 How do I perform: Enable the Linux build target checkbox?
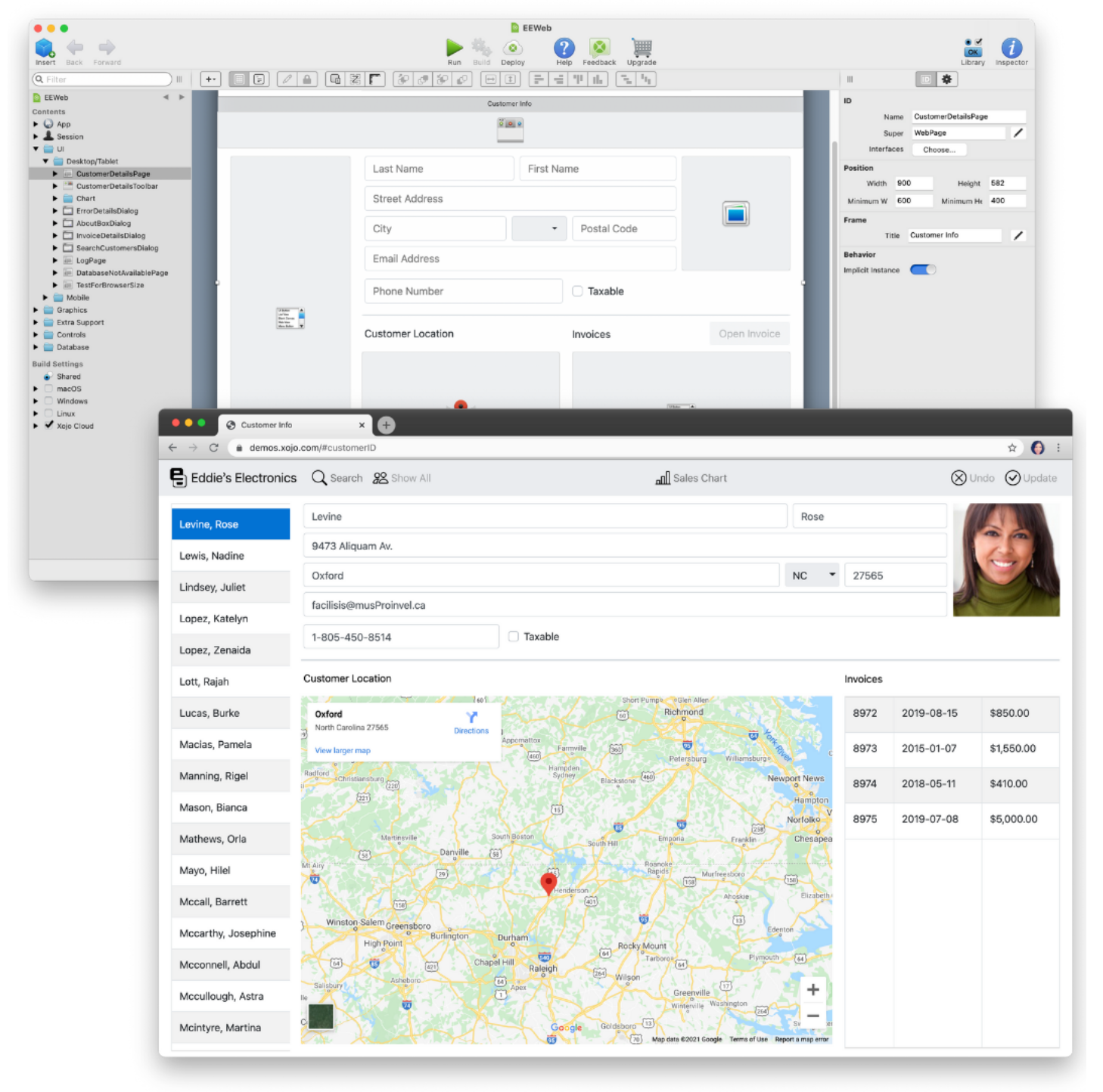coord(48,414)
